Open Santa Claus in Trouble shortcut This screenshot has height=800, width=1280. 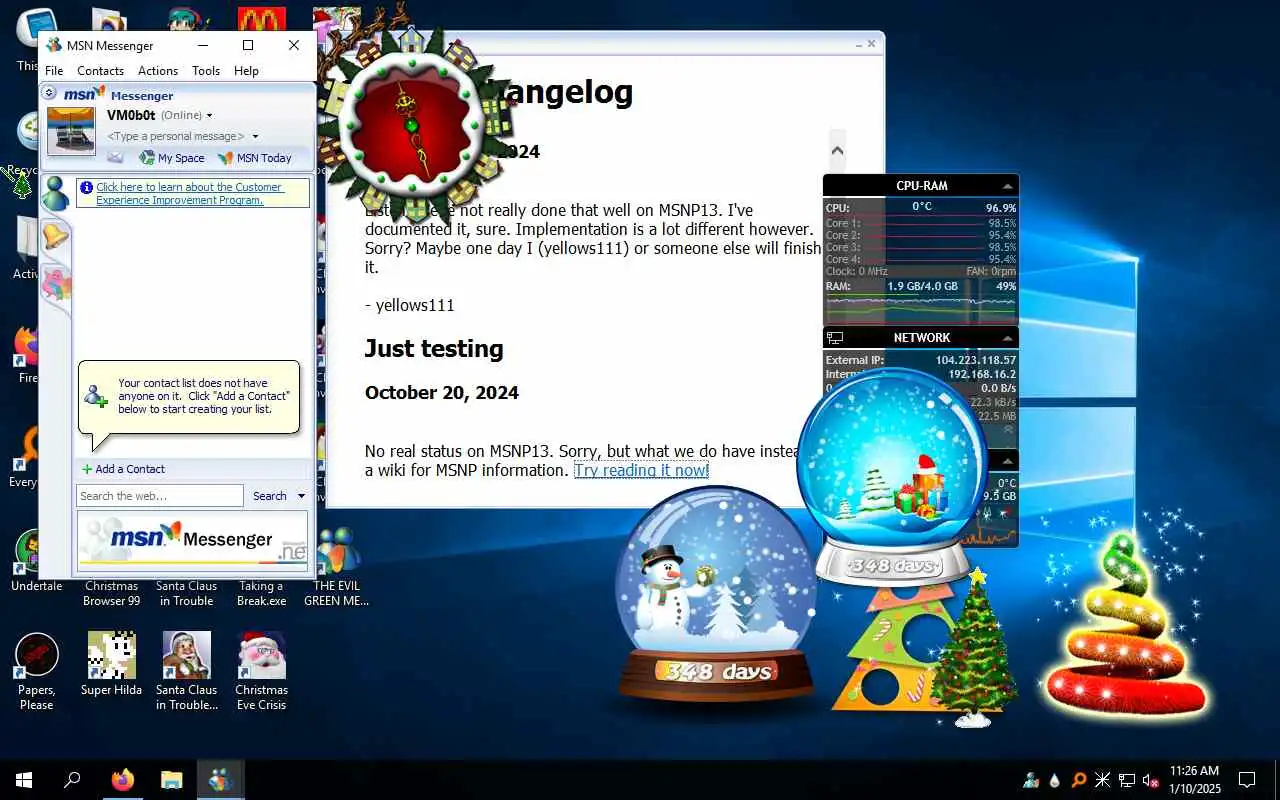pyautogui.click(x=186, y=593)
